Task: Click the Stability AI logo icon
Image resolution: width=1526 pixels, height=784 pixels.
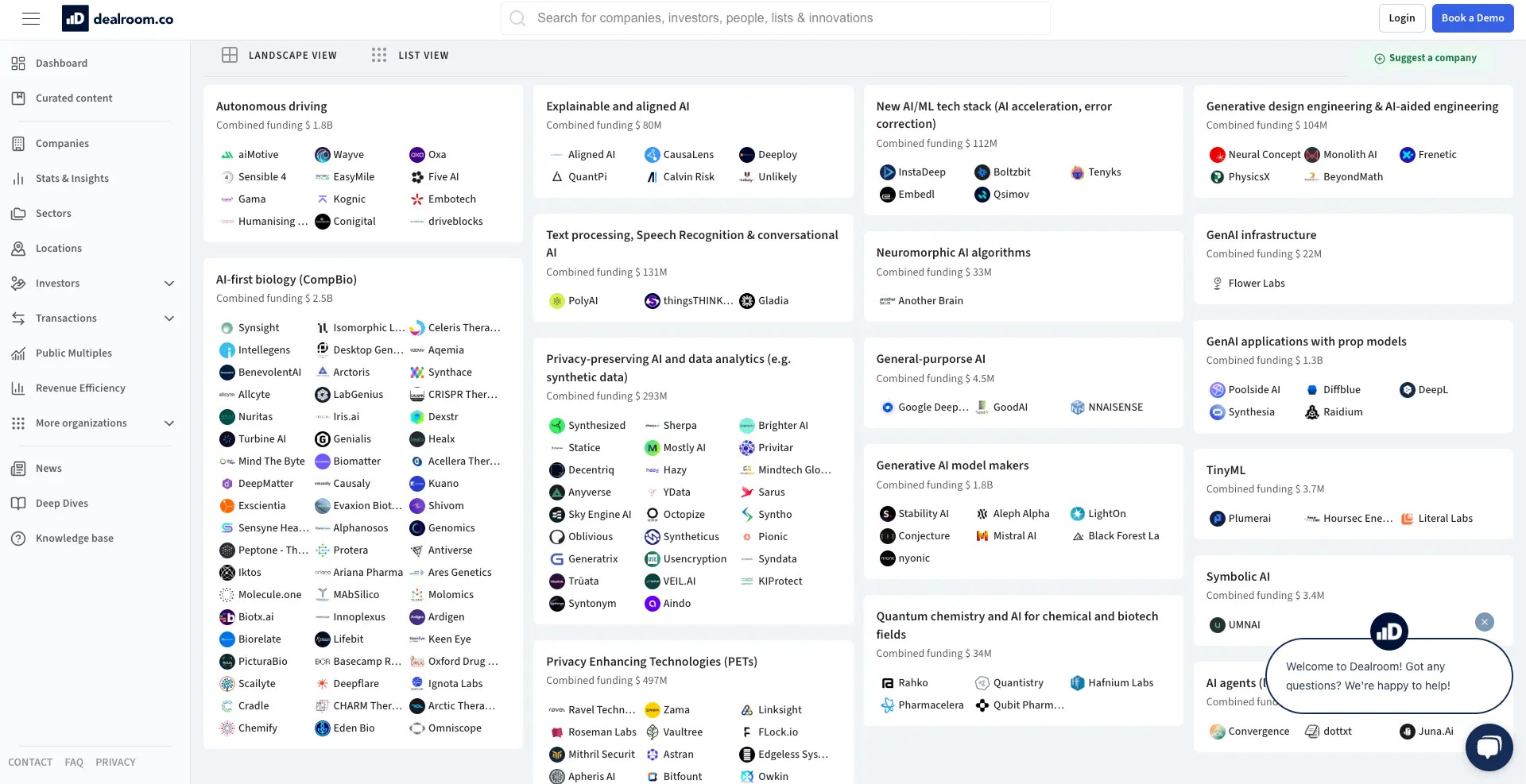Action: pos(887,514)
